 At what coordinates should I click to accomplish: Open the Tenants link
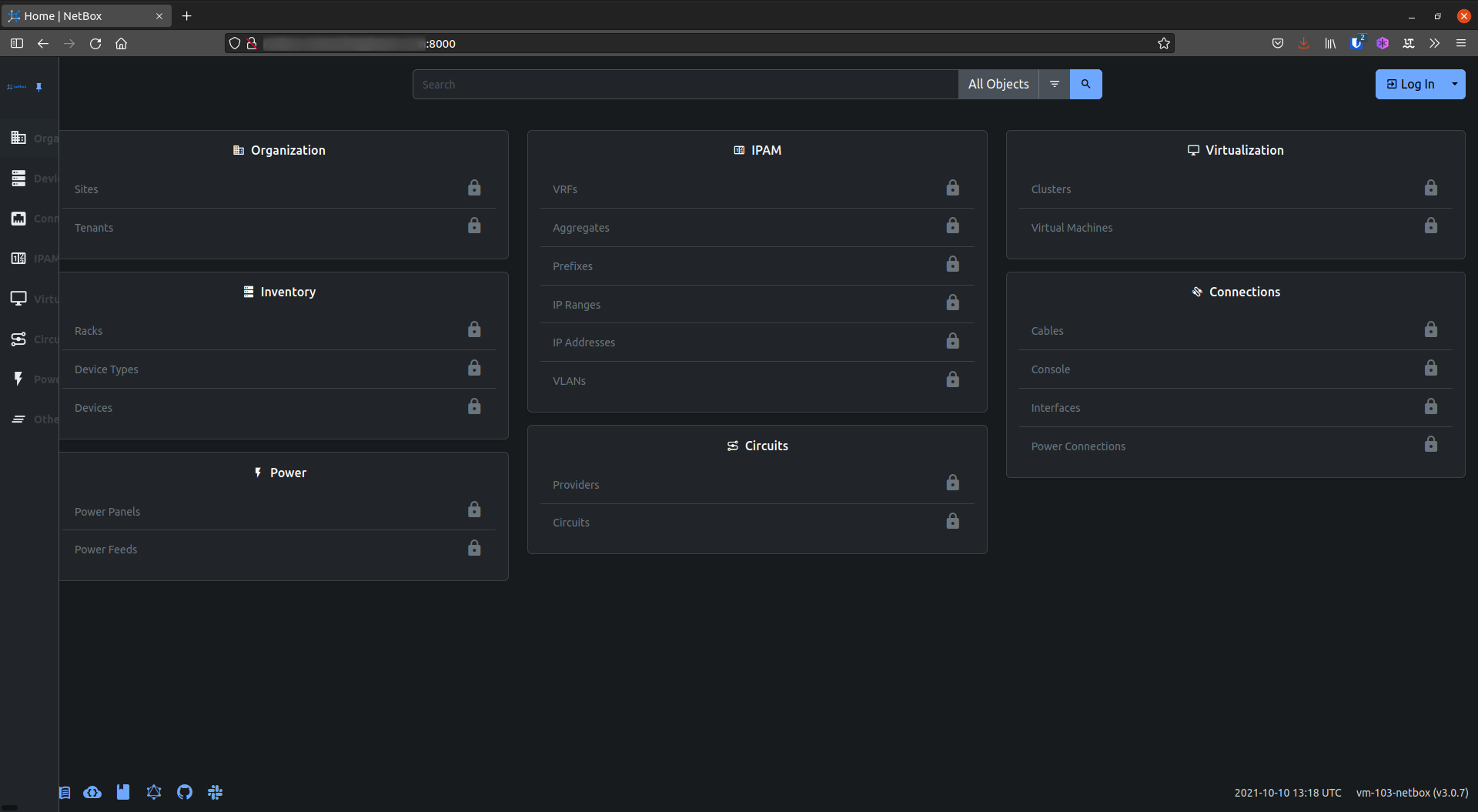94,228
